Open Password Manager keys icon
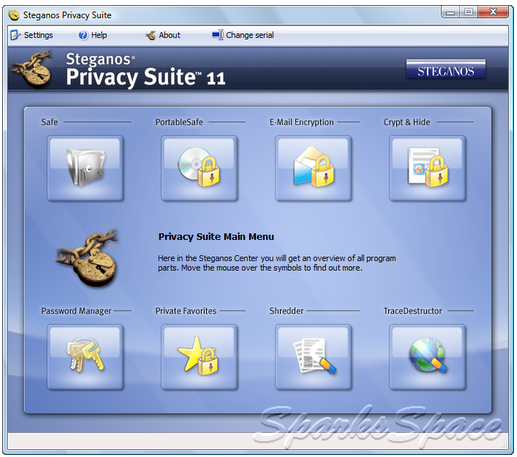This screenshot has height=457, width=517. click(85, 357)
